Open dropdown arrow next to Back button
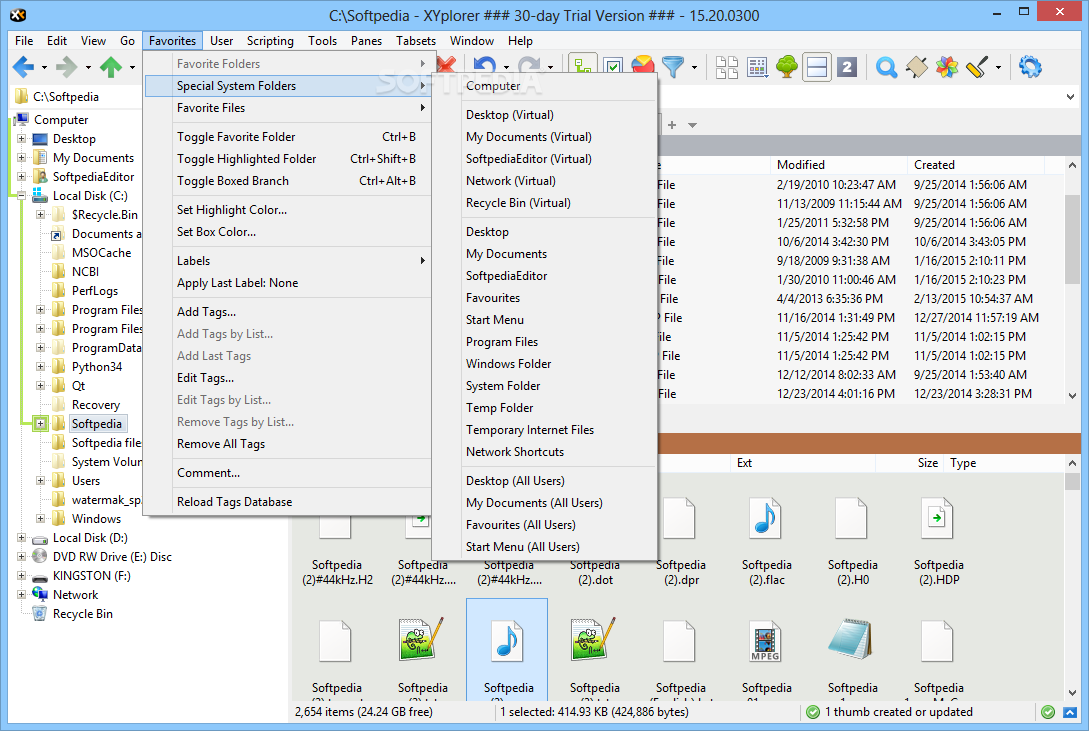Screen dimensions: 1089x731 (44, 68)
